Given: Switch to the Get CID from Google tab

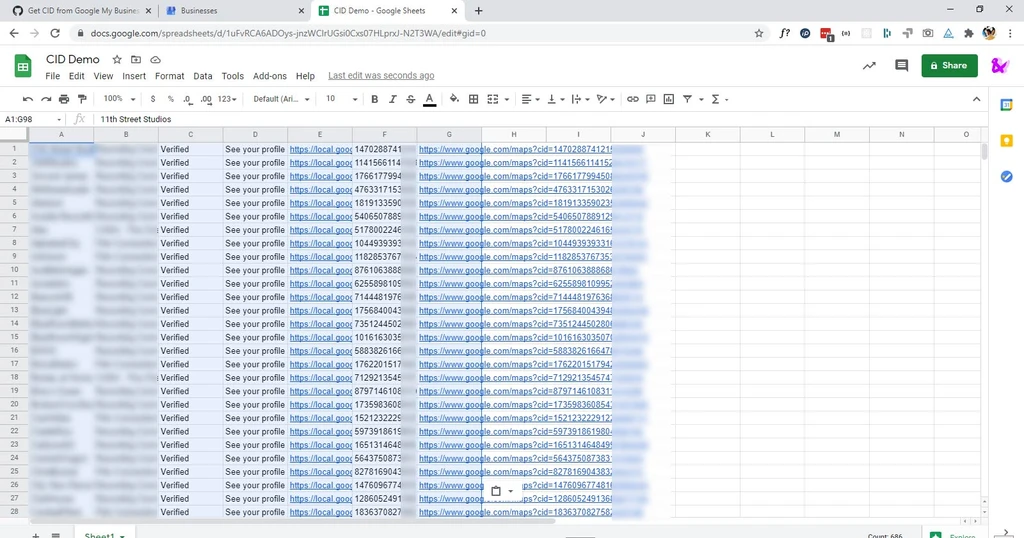Looking at the screenshot, I should (82, 10).
